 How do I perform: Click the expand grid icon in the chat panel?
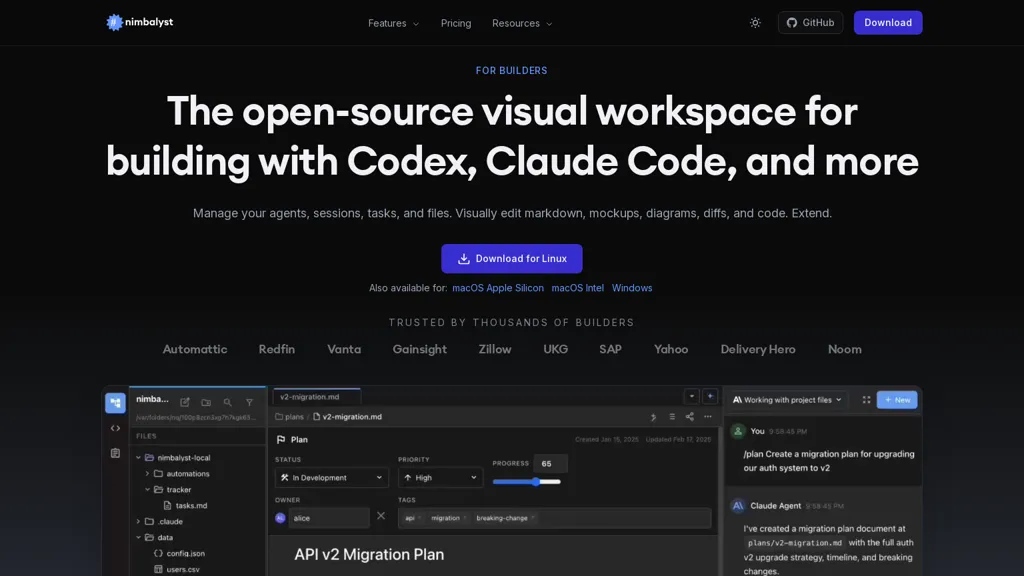click(x=866, y=400)
